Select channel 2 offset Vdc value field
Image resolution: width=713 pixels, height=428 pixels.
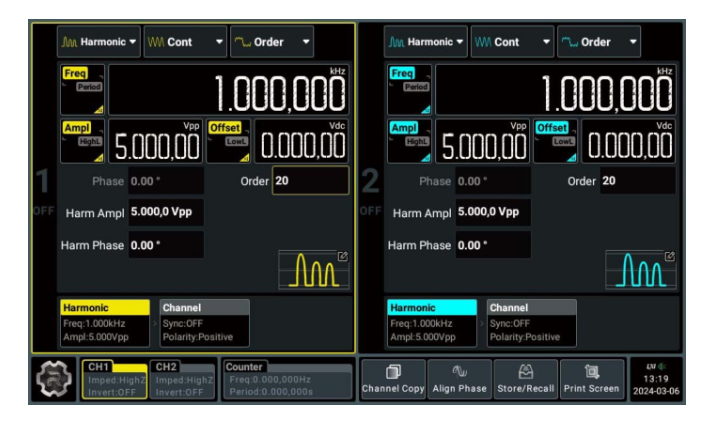coord(628,141)
